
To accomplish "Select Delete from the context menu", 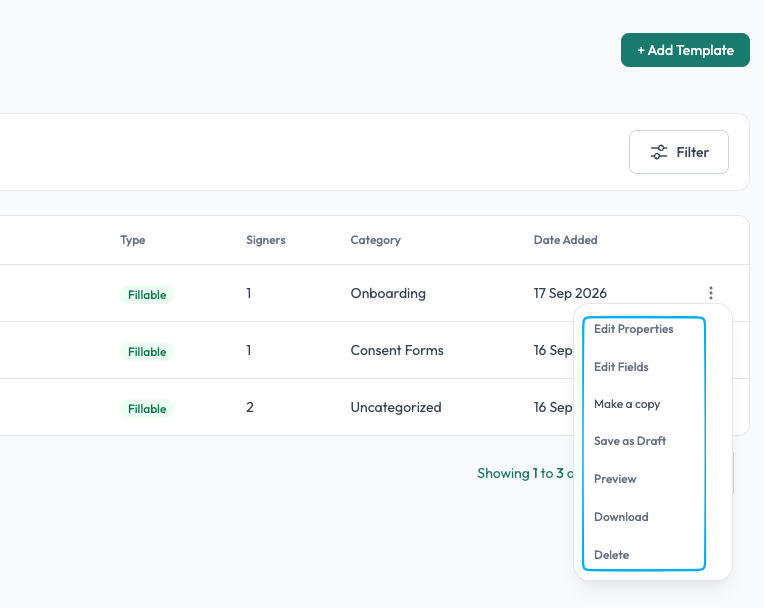I will (611, 555).
